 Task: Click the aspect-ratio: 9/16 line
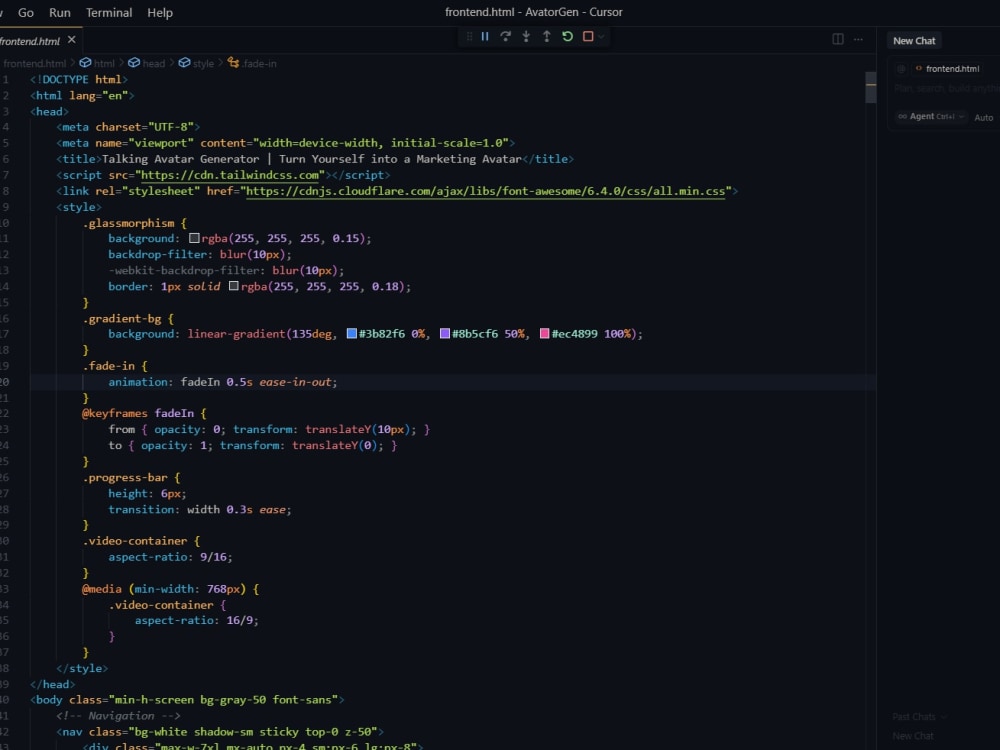(x=170, y=557)
